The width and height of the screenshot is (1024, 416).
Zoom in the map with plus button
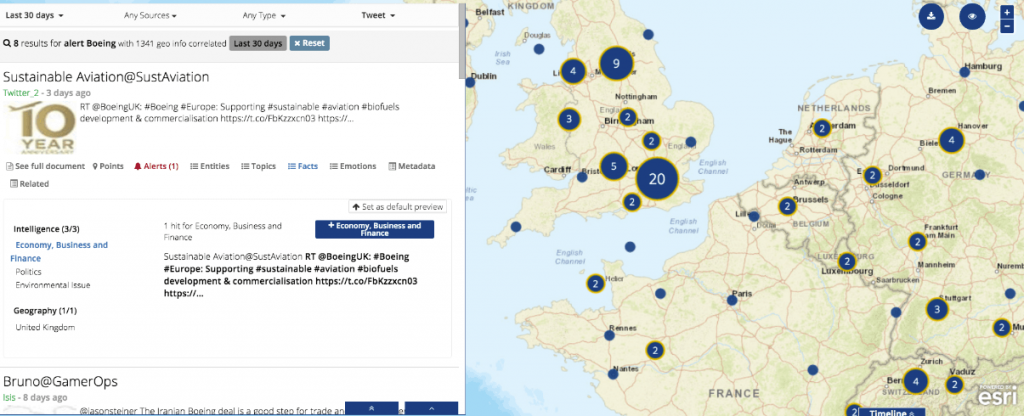click(1006, 12)
